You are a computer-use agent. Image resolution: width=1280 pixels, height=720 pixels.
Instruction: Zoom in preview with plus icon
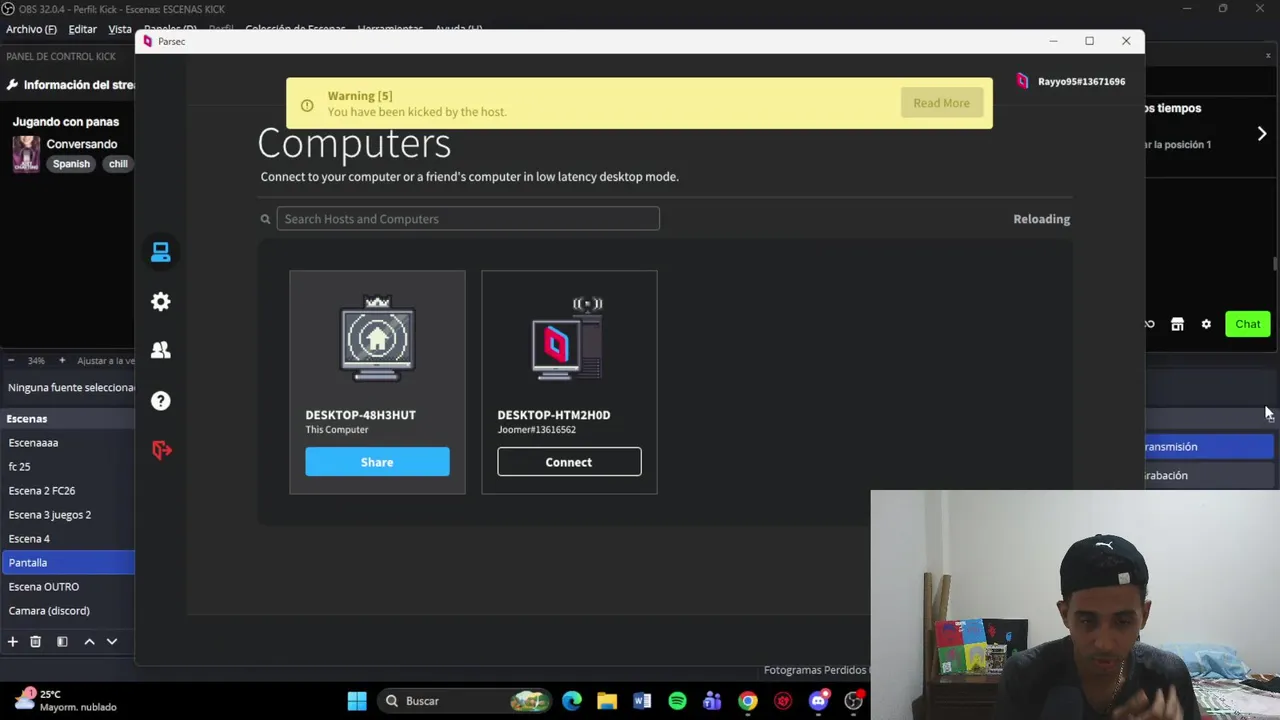coord(62,360)
